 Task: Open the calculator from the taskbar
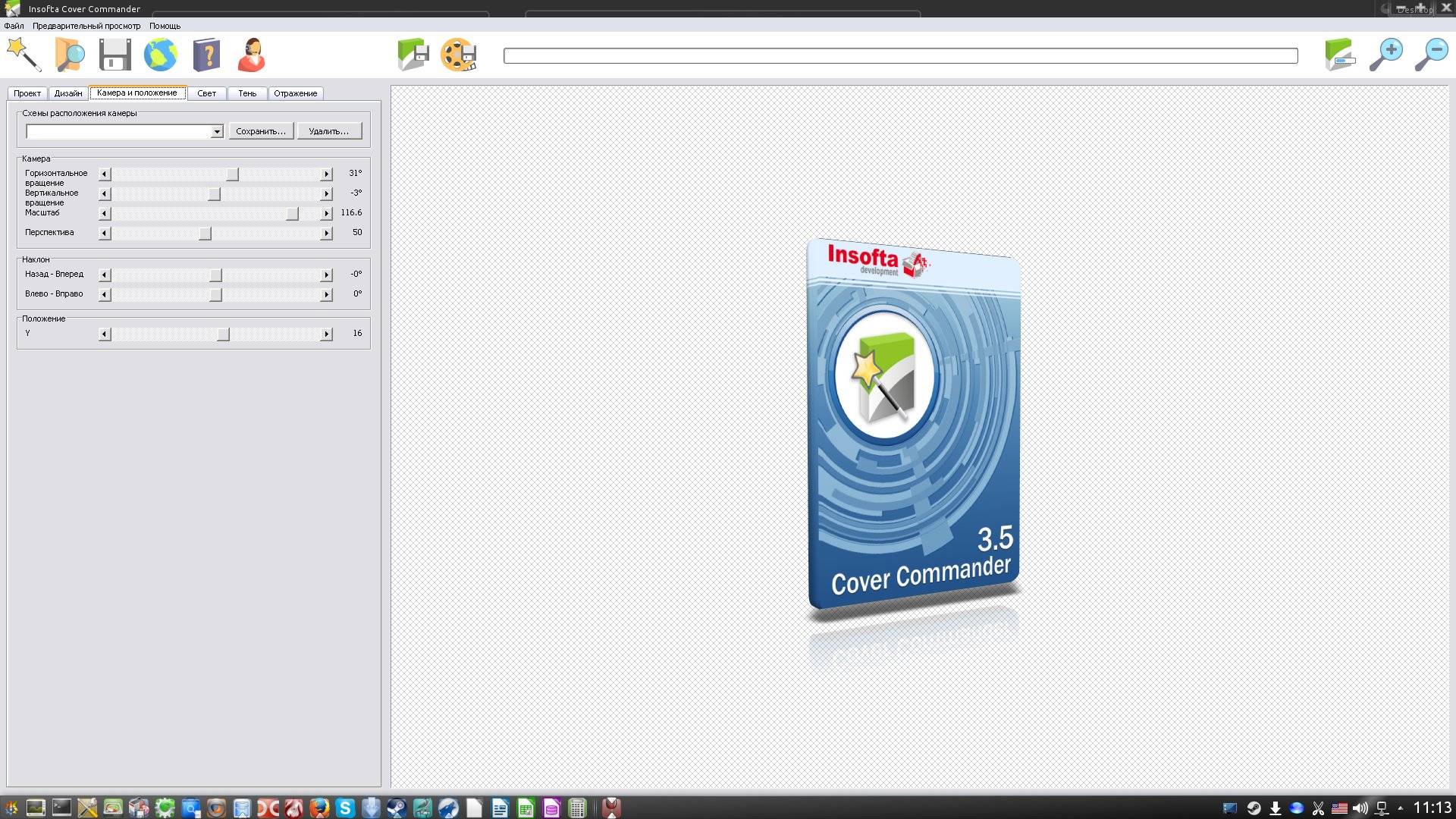(577, 808)
